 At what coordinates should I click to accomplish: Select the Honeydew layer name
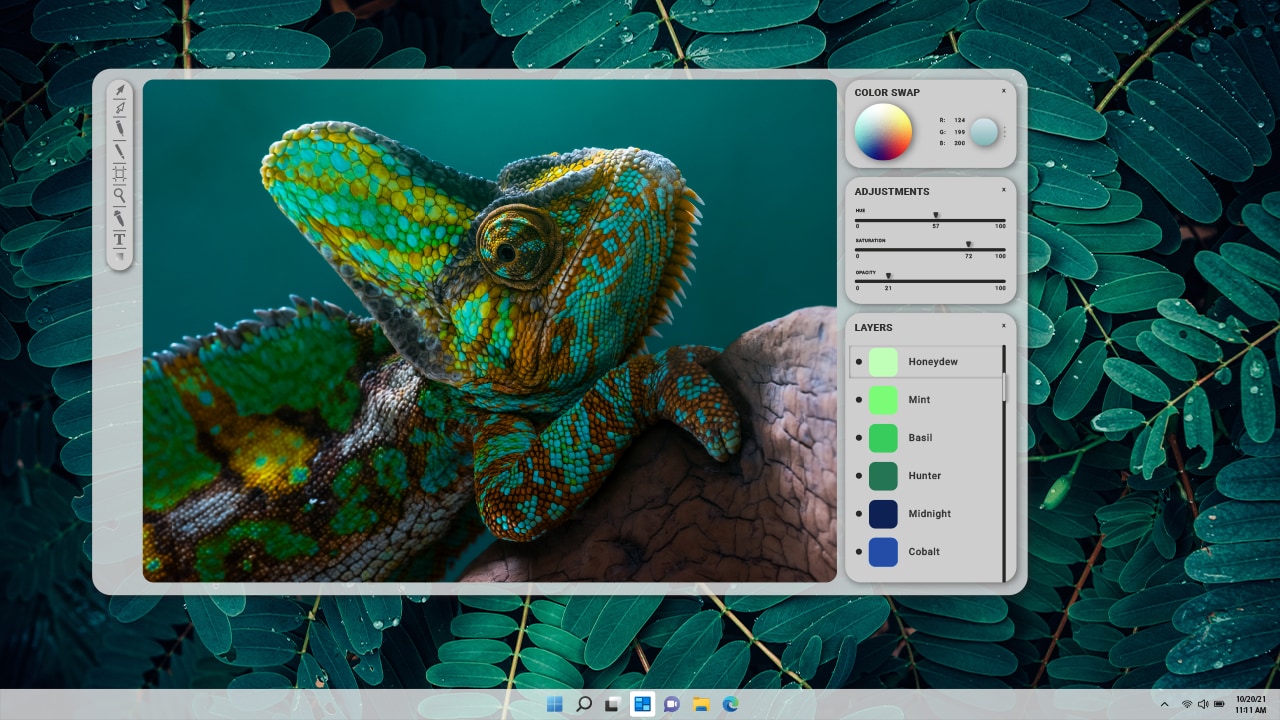pos(933,362)
